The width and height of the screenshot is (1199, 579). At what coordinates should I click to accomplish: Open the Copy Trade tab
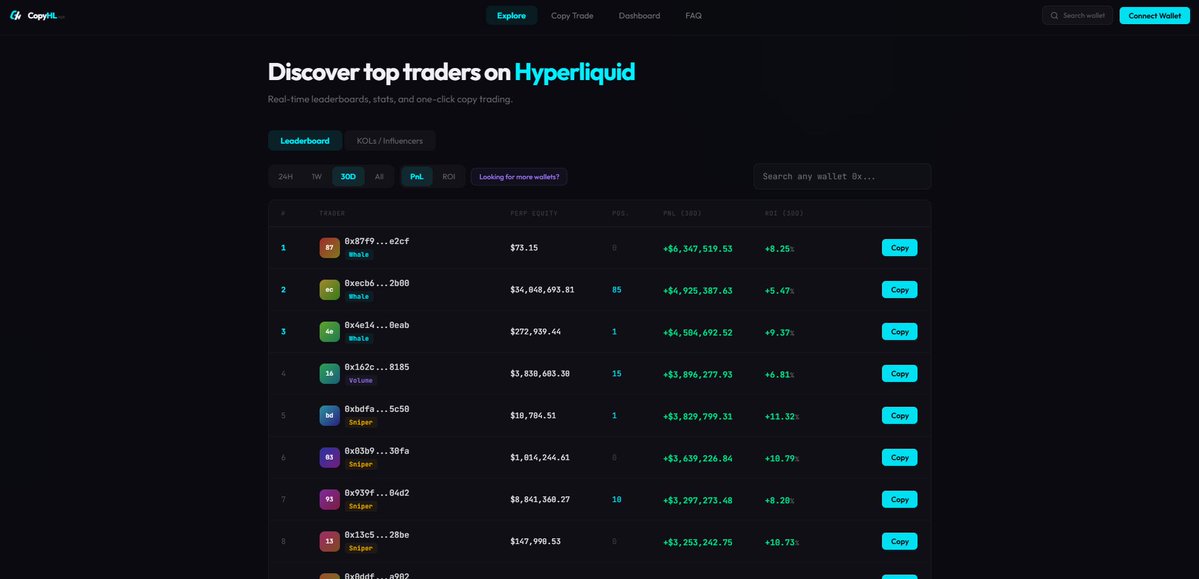pos(572,15)
